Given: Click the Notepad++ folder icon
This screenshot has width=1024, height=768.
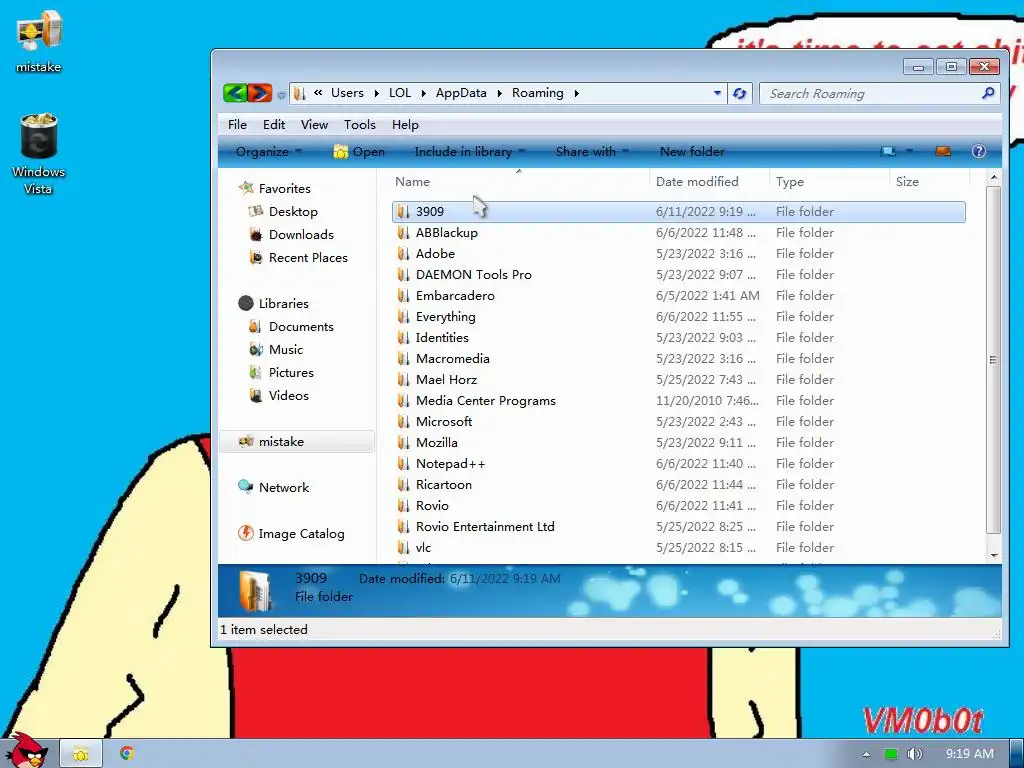Looking at the screenshot, I should click(404, 464).
